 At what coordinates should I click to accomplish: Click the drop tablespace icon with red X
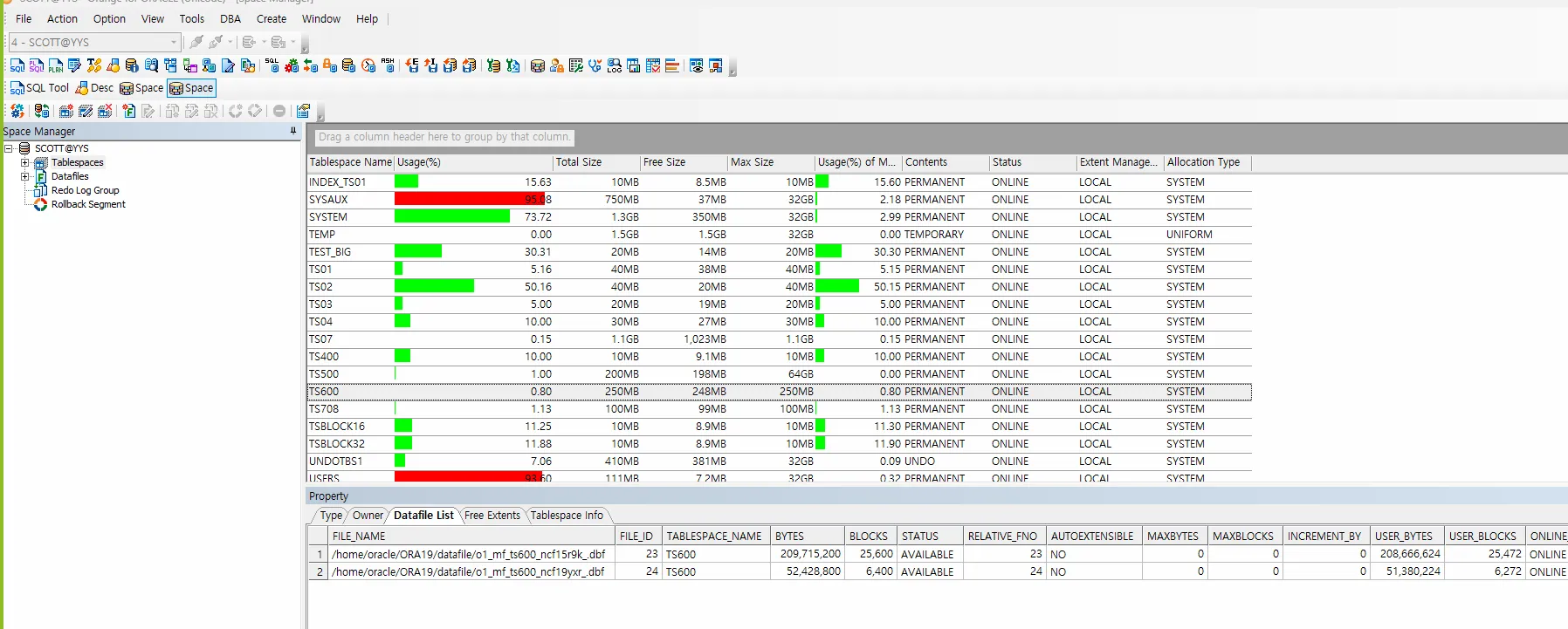(x=105, y=111)
